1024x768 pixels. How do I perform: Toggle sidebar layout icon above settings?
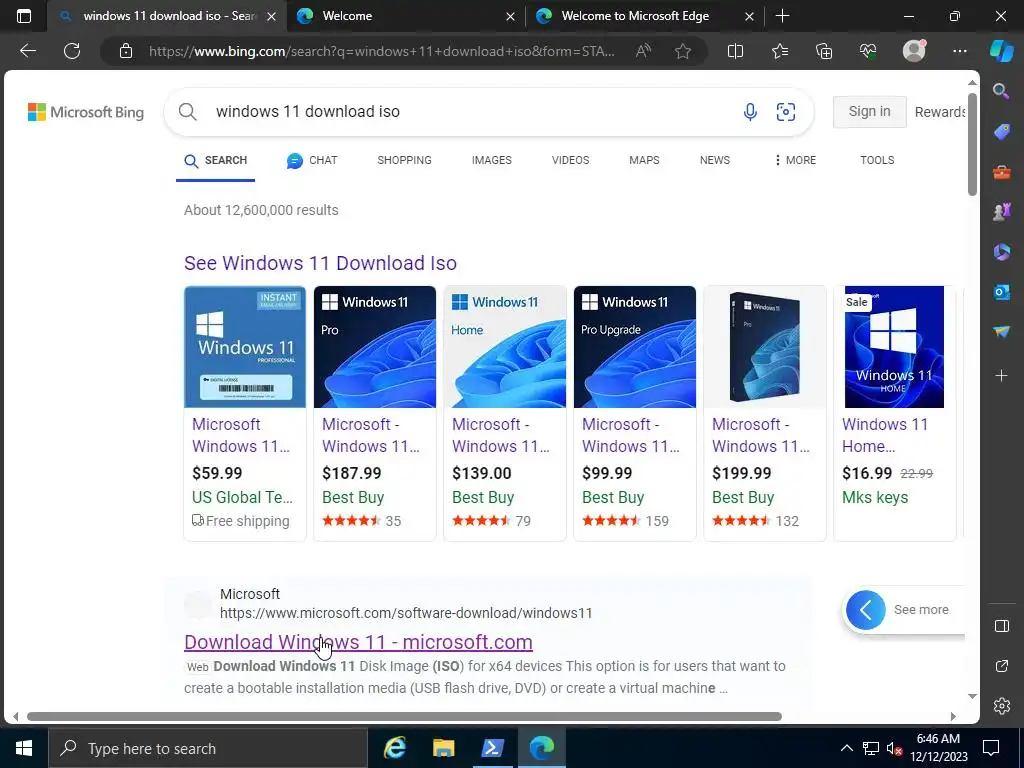(x=1002, y=626)
